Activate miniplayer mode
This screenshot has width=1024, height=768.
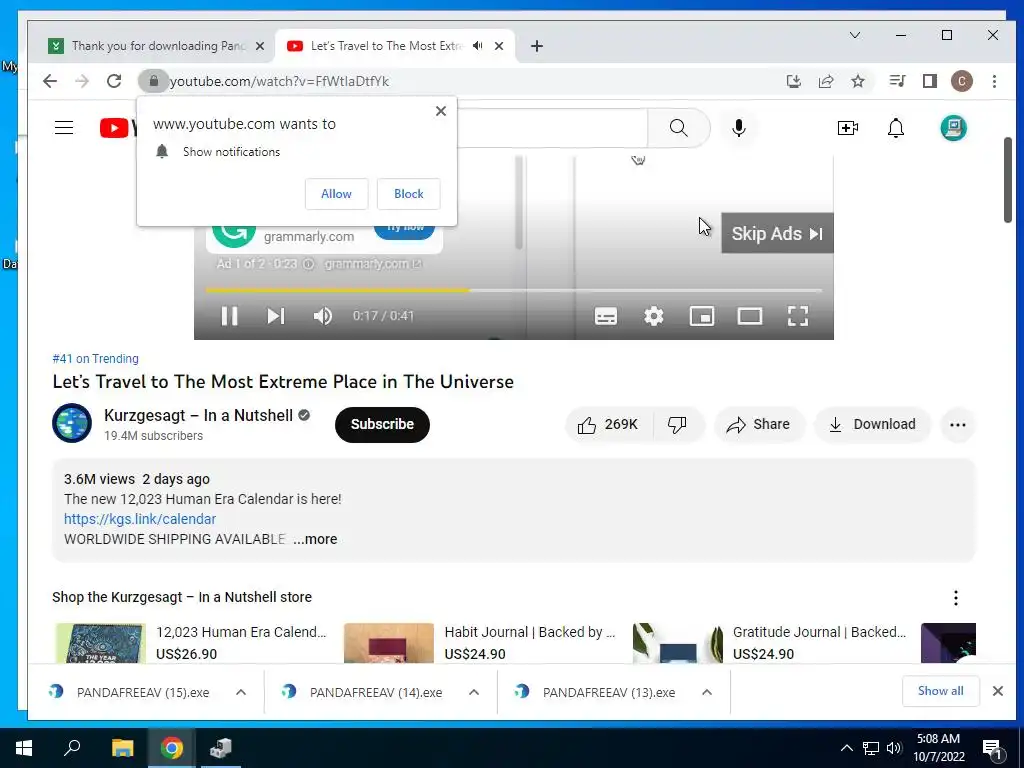pyautogui.click(x=702, y=316)
